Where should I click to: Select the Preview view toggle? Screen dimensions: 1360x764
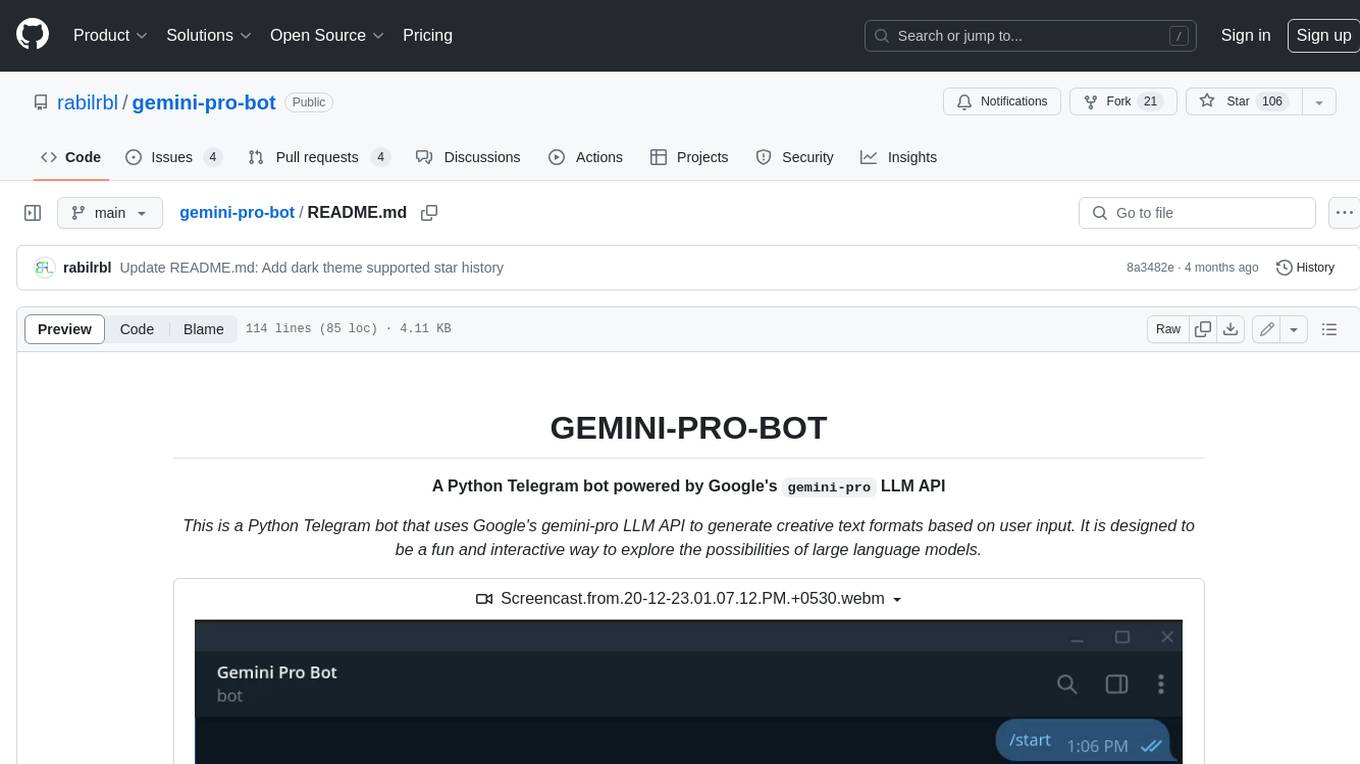(x=64, y=329)
